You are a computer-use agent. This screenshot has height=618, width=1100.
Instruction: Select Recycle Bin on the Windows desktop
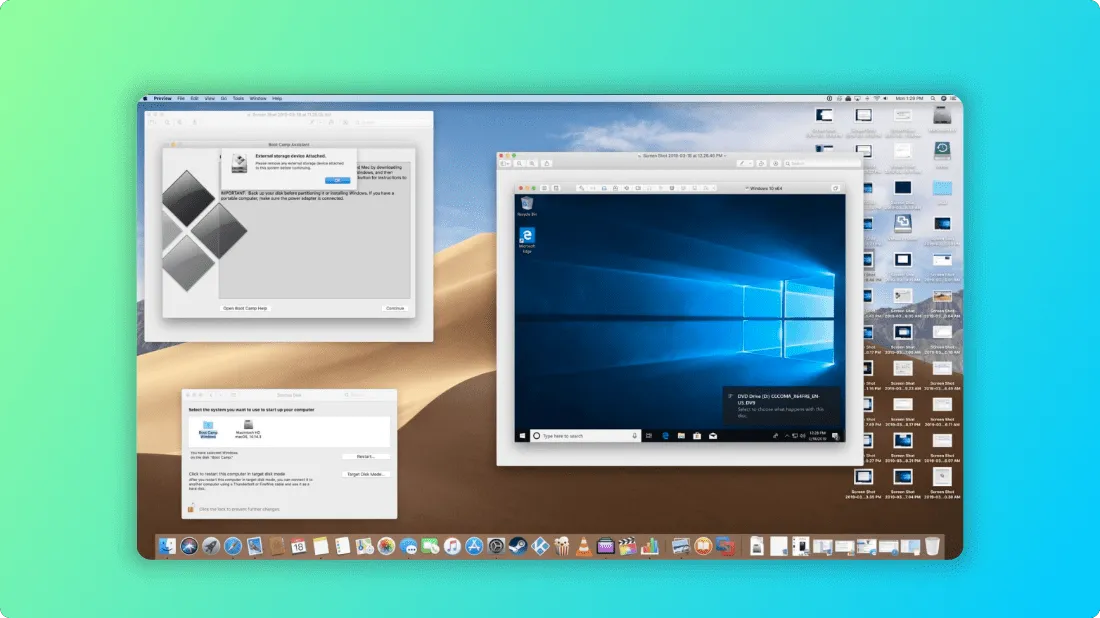click(x=527, y=206)
